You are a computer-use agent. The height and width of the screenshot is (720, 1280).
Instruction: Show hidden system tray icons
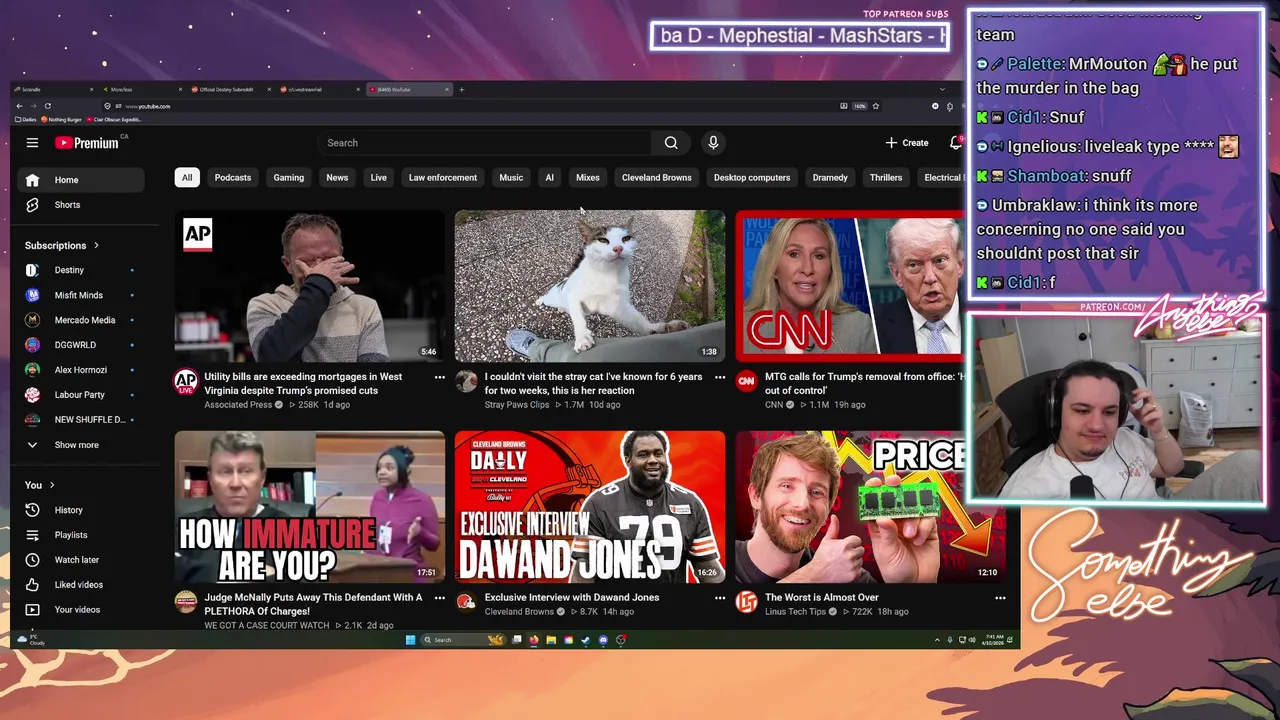point(937,640)
